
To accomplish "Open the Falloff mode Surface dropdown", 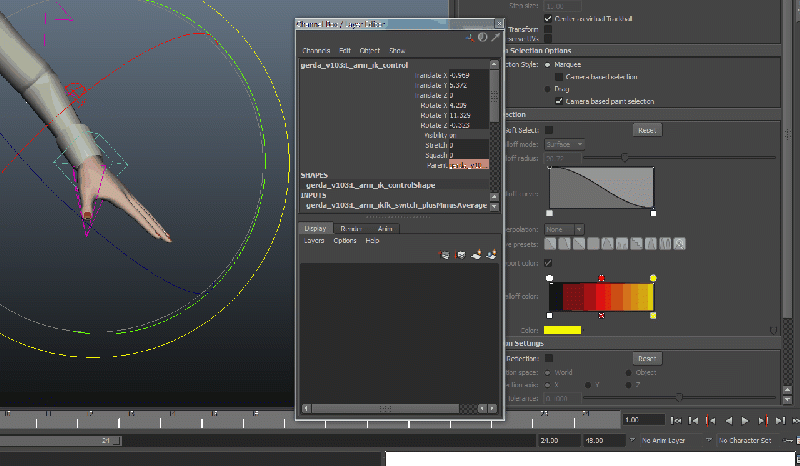I will pos(565,144).
